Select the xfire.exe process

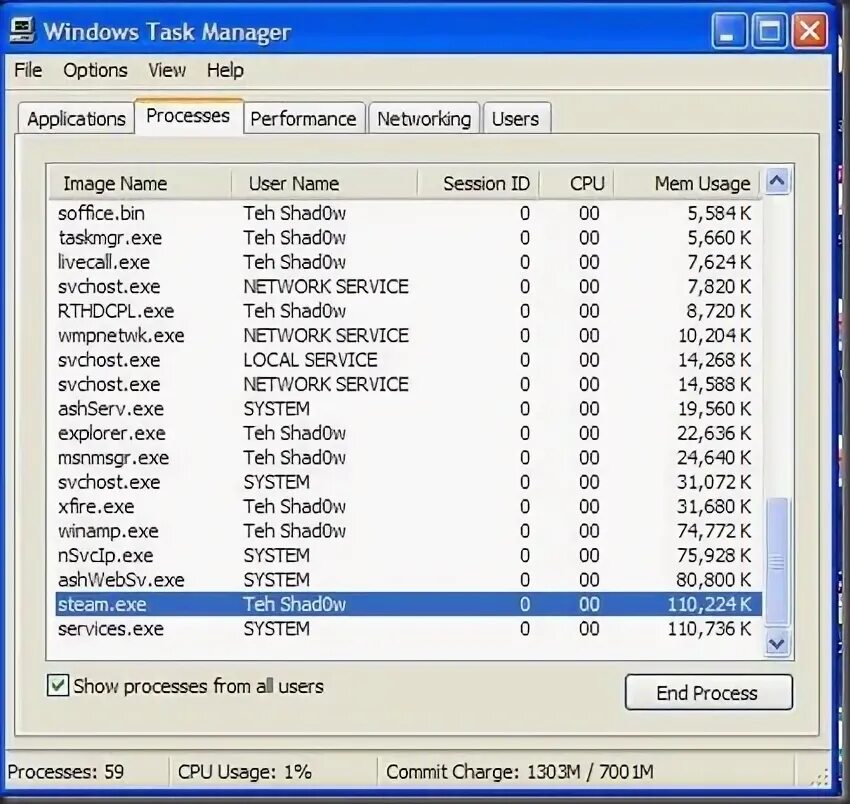click(409, 506)
